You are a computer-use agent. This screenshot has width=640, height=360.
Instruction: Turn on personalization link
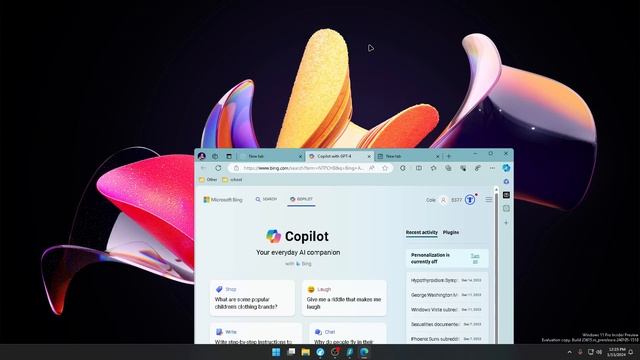point(475,258)
